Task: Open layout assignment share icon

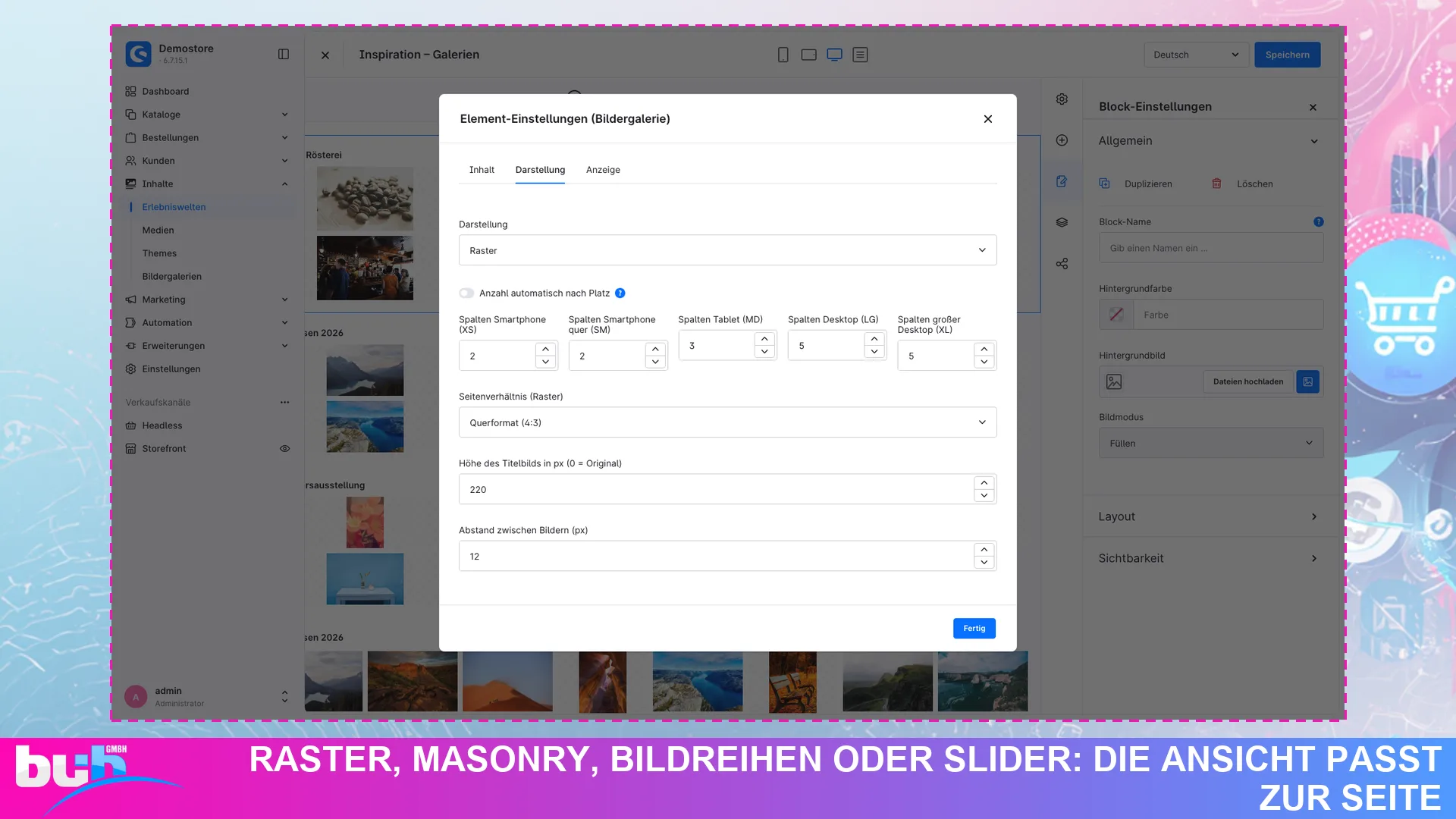Action: coord(1062,264)
